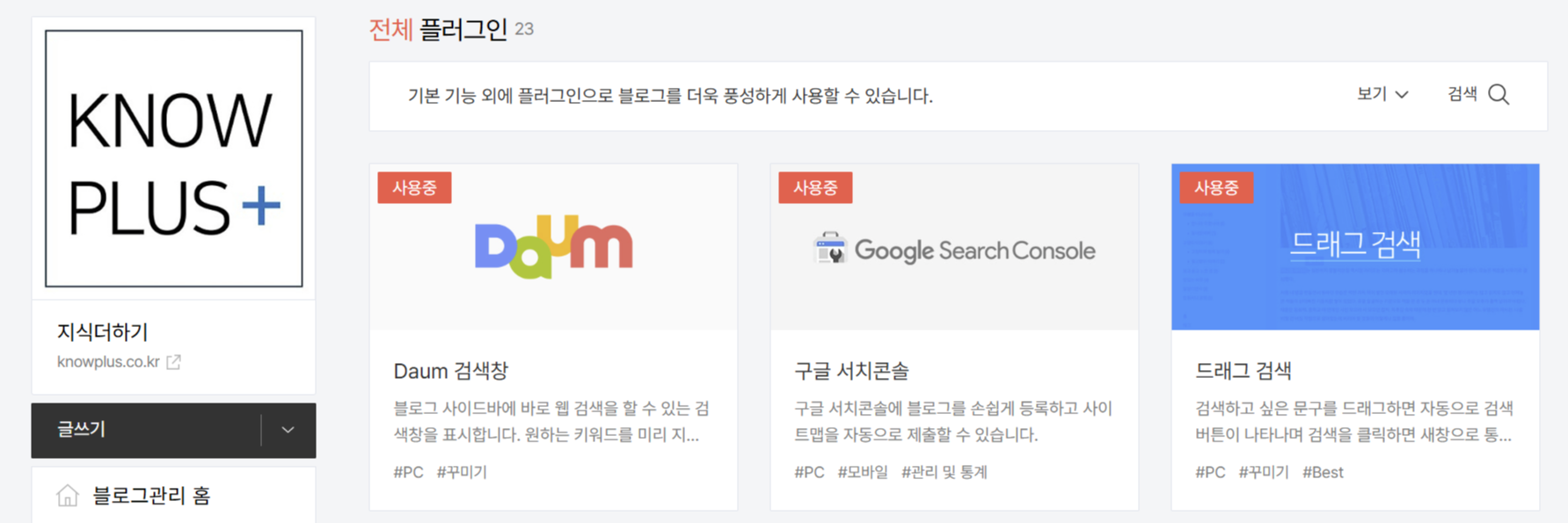Open the blue 드래그 검색 plugin thumbnail

point(1355,247)
